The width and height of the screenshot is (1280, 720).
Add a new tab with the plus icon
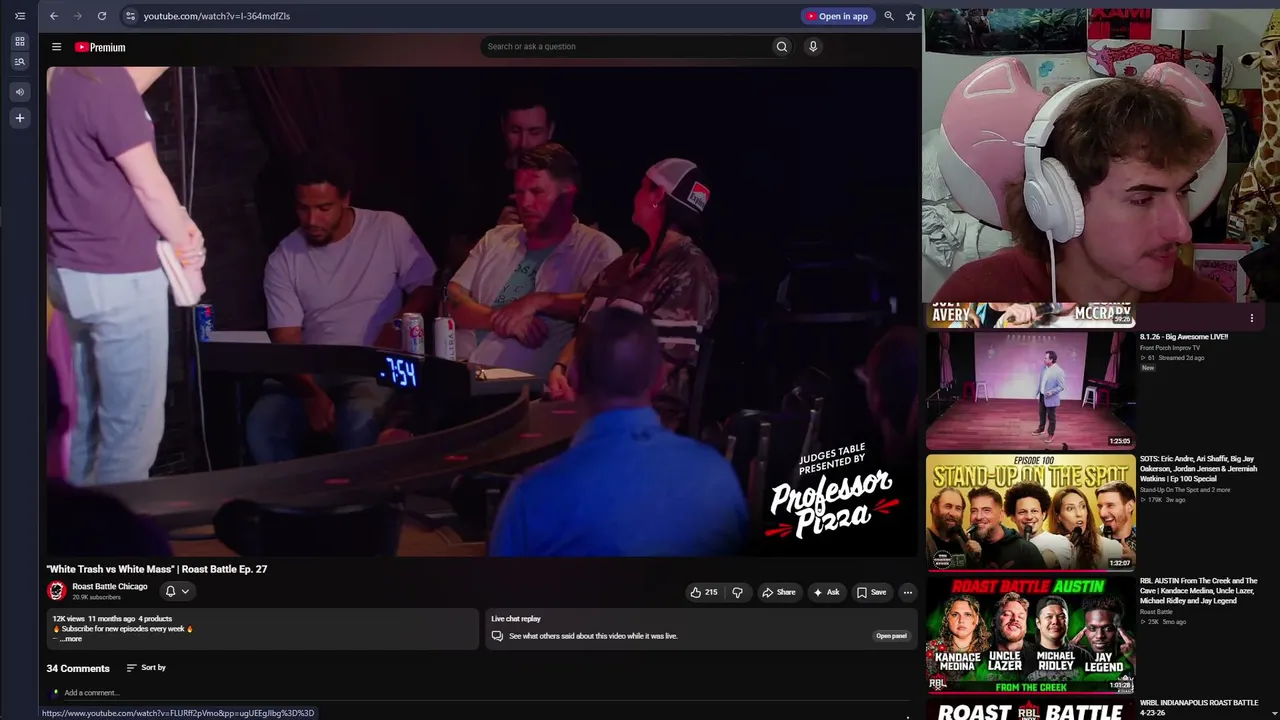(x=19, y=118)
